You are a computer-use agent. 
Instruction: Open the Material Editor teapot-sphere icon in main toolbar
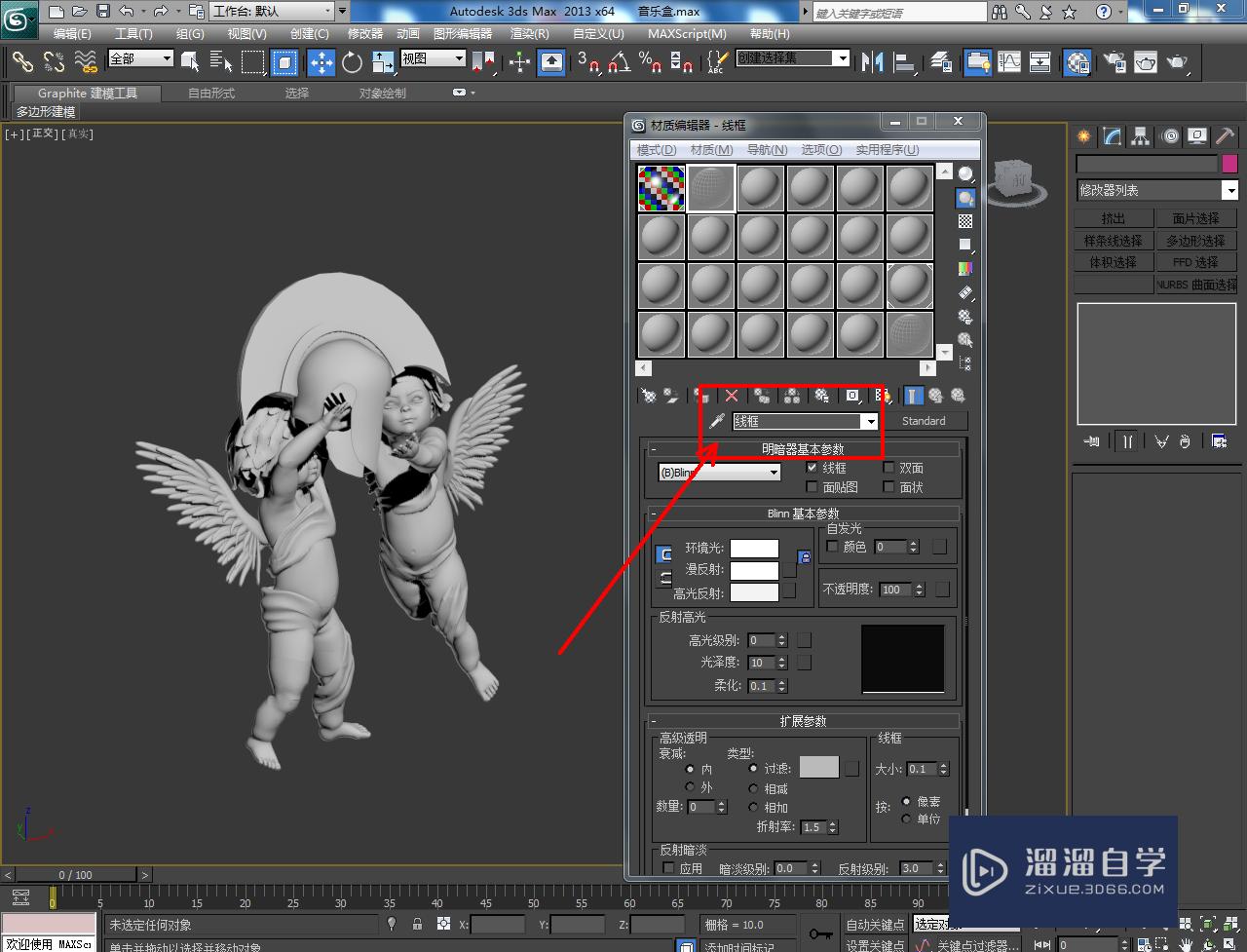(x=1077, y=62)
